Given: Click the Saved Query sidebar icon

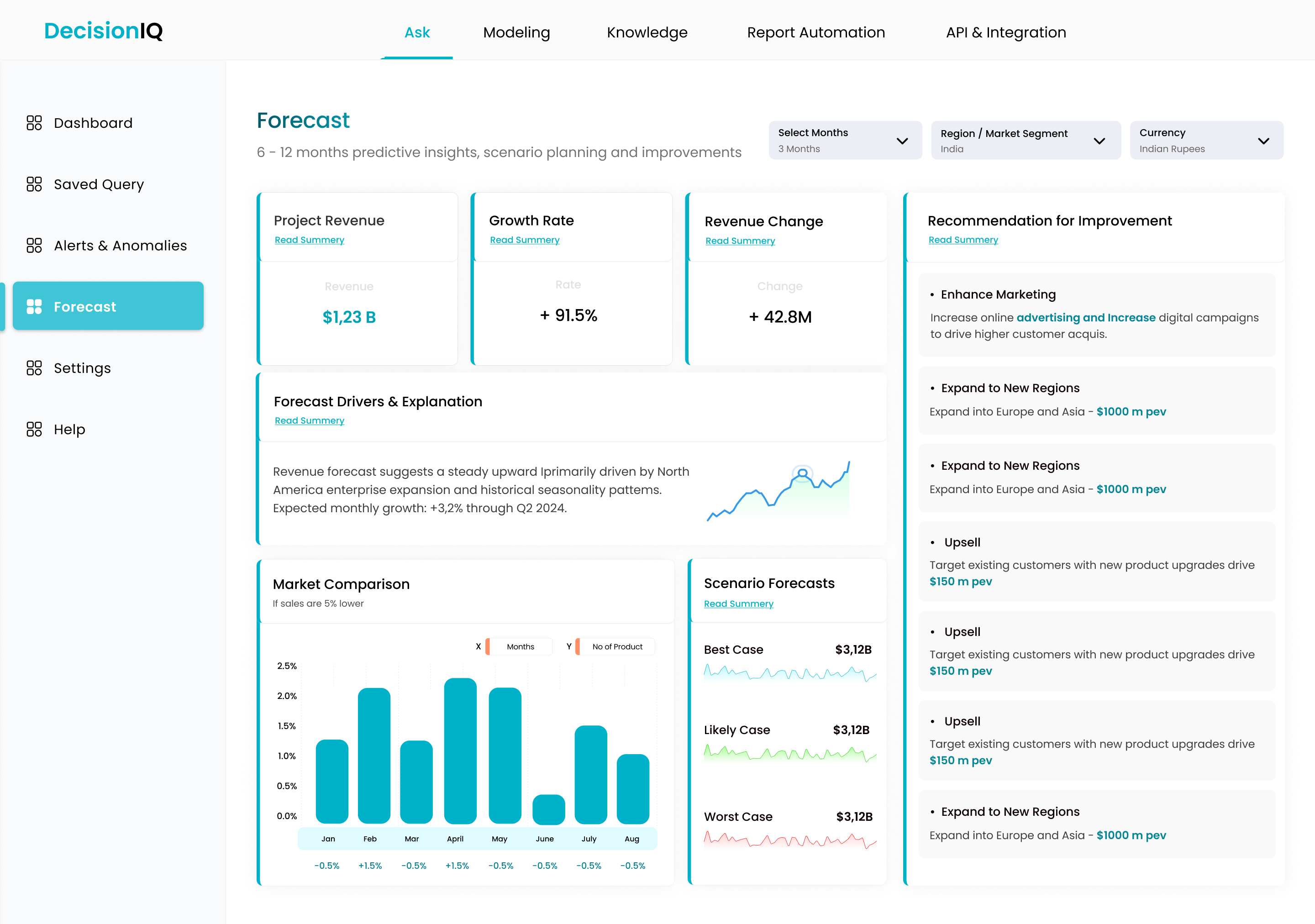Looking at the screenshot, I should [x=34, y=184].
